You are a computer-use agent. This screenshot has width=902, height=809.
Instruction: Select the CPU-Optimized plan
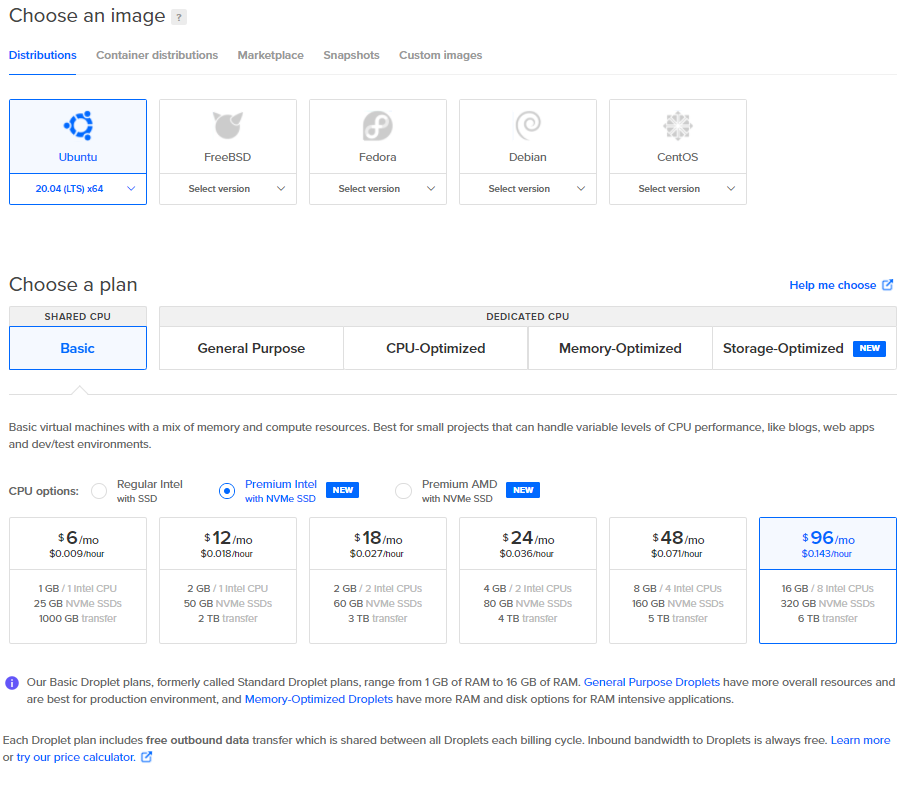tap(435, 348)
